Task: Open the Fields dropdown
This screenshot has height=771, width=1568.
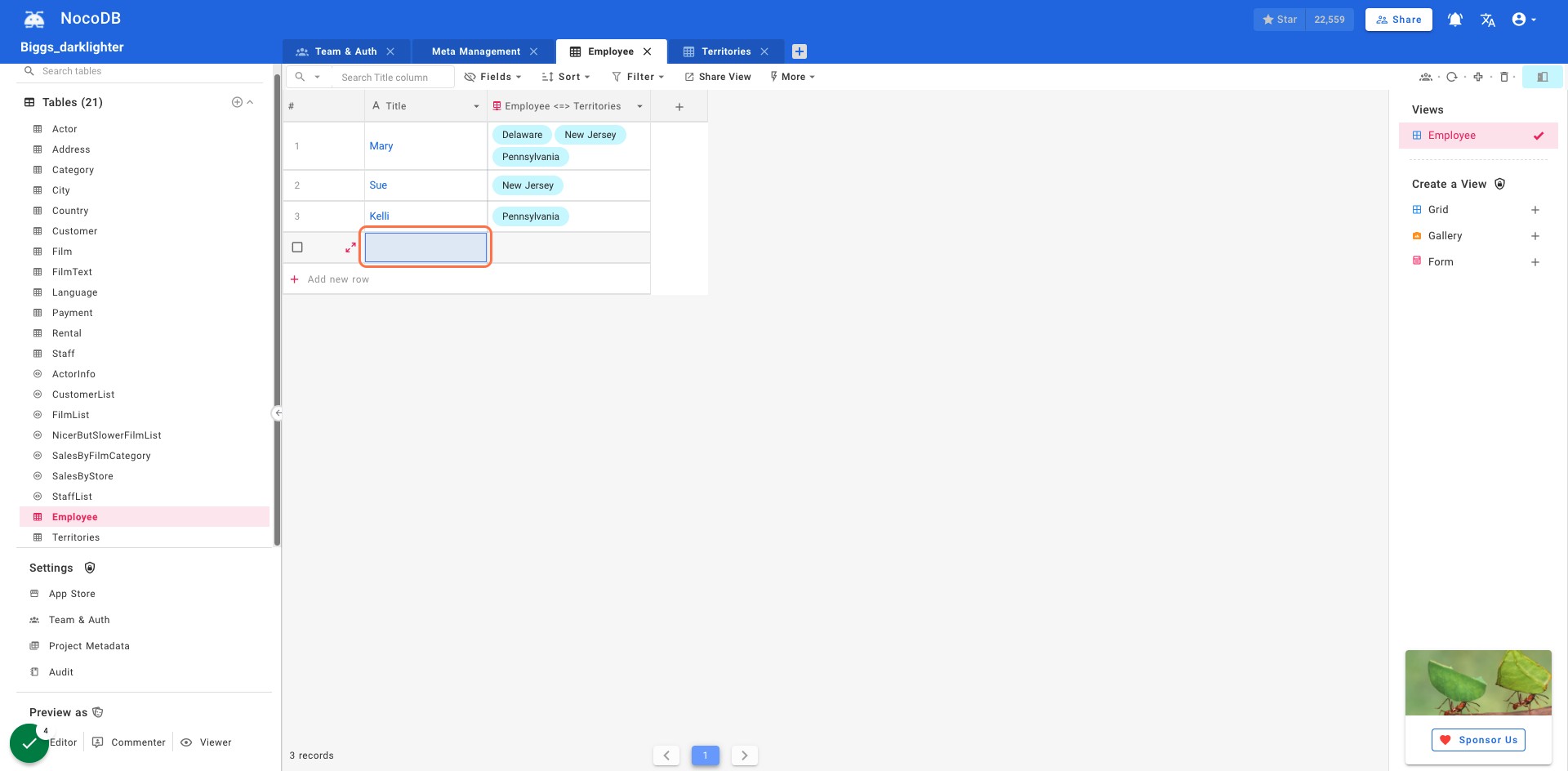Action: coord(492,77)
